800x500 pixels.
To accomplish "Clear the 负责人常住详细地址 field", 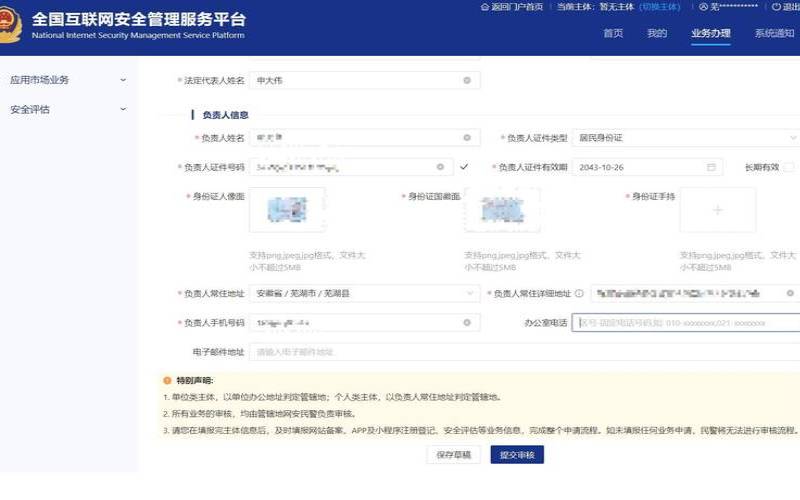I will 790,293.
